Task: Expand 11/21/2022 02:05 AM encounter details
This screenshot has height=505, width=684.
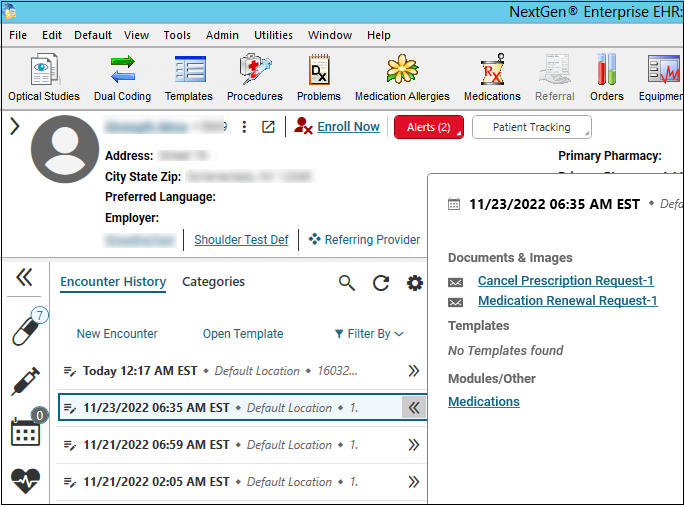Action: click(x=414, y=482)
